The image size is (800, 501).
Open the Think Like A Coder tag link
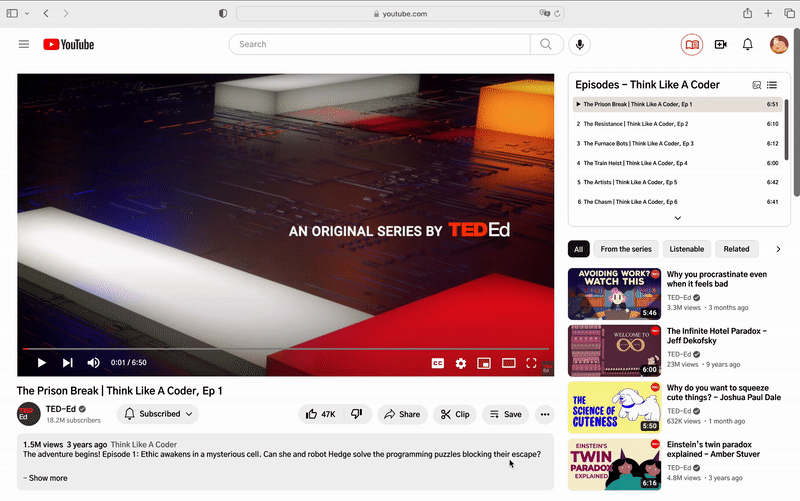click(144, 444)
